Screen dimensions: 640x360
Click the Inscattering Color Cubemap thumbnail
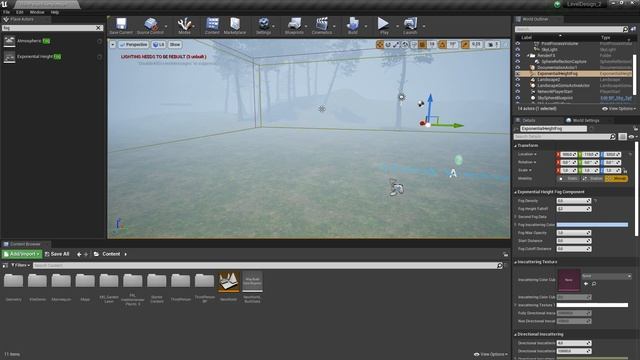pyautogui.click(x=569, y=280)
